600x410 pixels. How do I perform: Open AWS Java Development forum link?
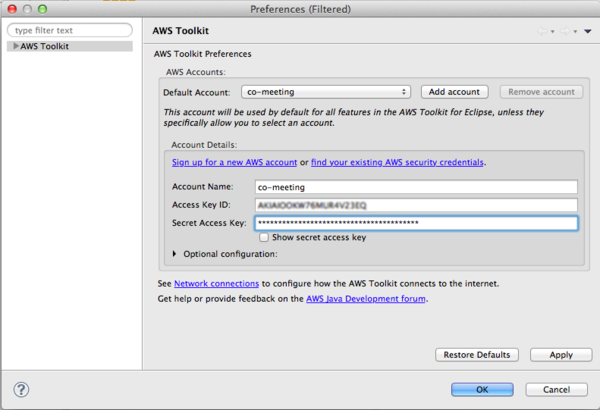(x=366, y=299)
